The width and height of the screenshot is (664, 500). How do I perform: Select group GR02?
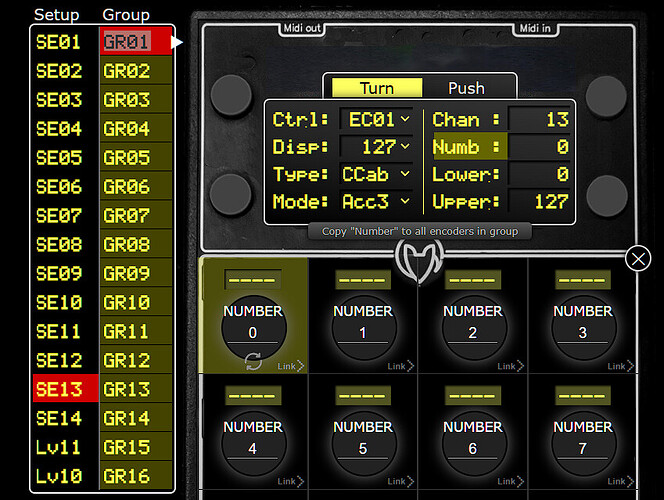(x=136, y=71)
